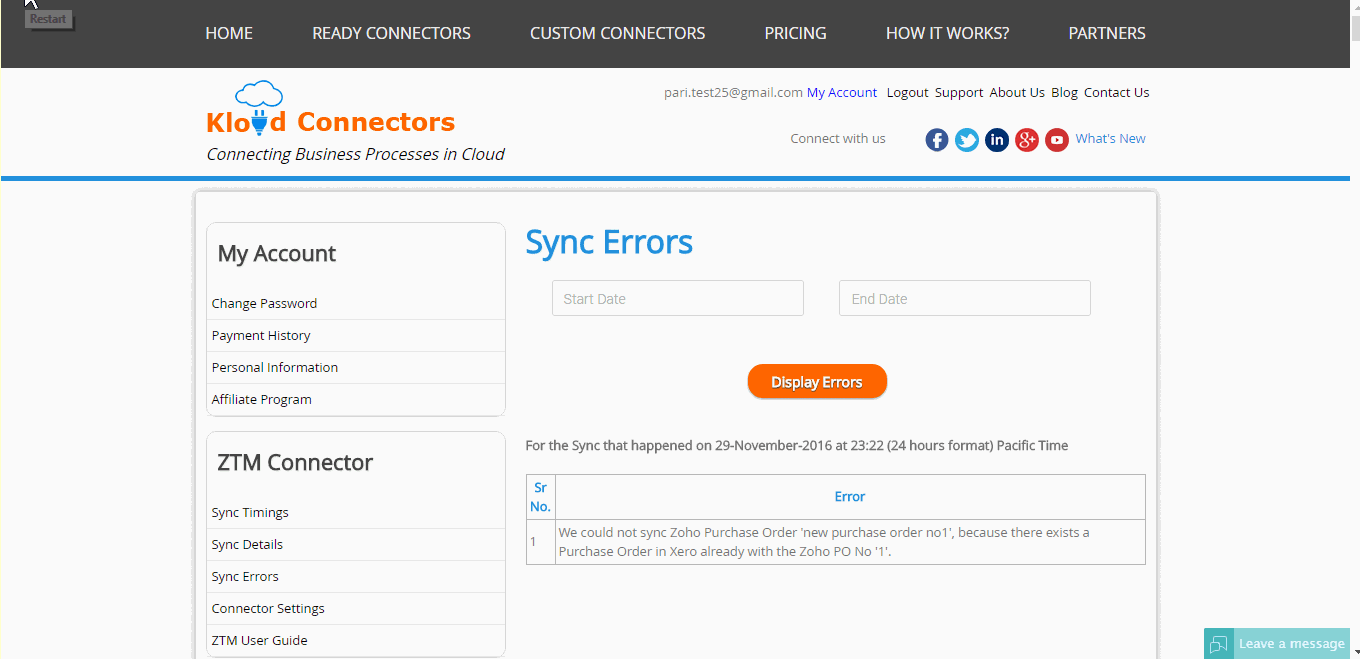Go to HOME in top navigation

pos(229,33)
